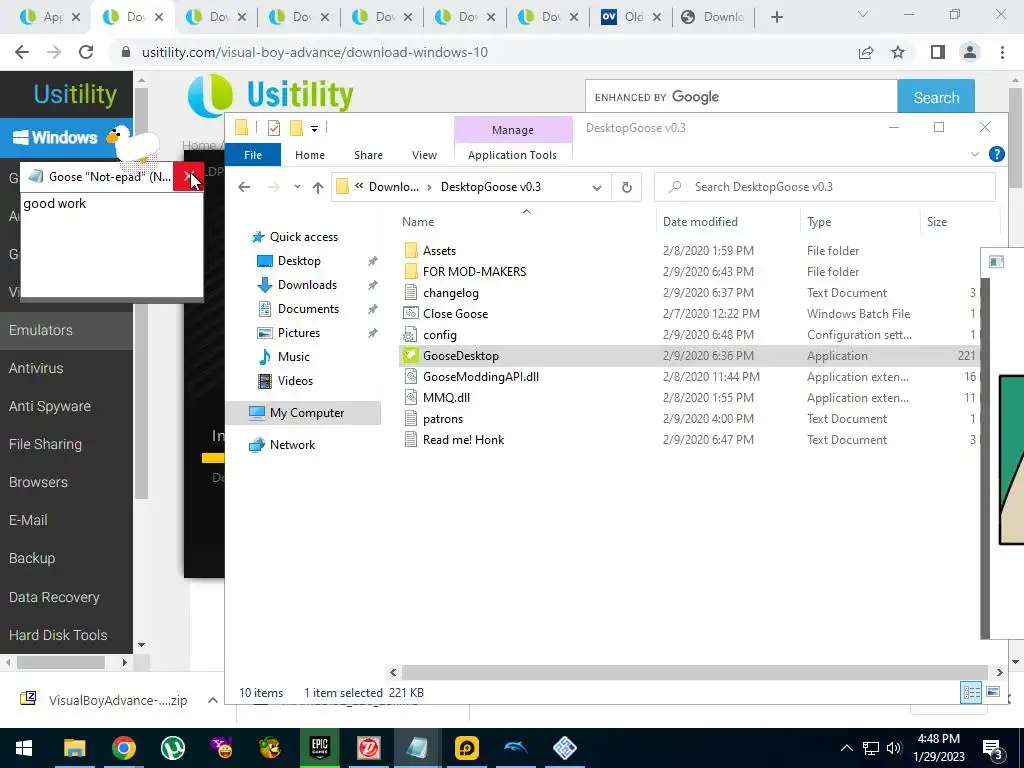
Task: Open the notification center icon
Action: tap(993, 748)
